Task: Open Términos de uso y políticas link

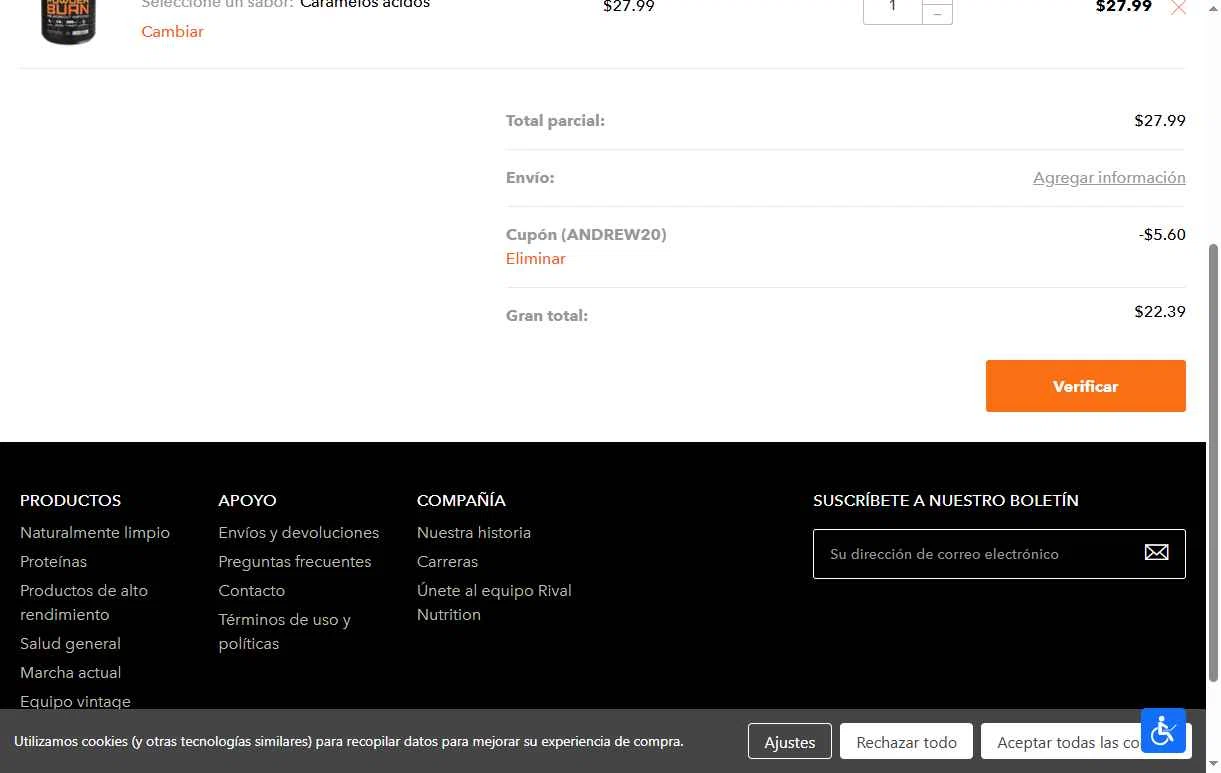Action: 285,632
